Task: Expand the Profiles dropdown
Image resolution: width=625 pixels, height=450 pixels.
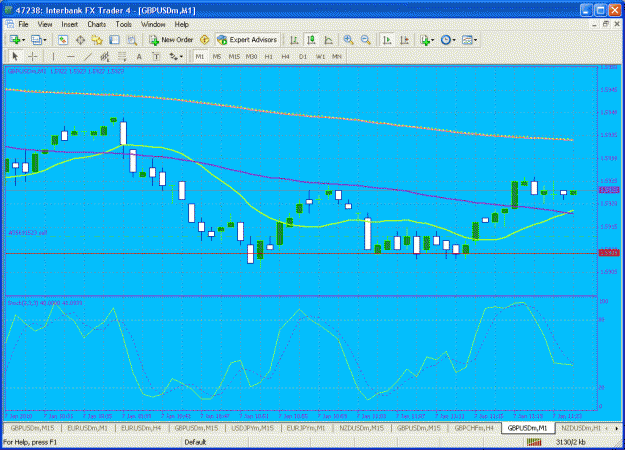Action: click(45, 40)
